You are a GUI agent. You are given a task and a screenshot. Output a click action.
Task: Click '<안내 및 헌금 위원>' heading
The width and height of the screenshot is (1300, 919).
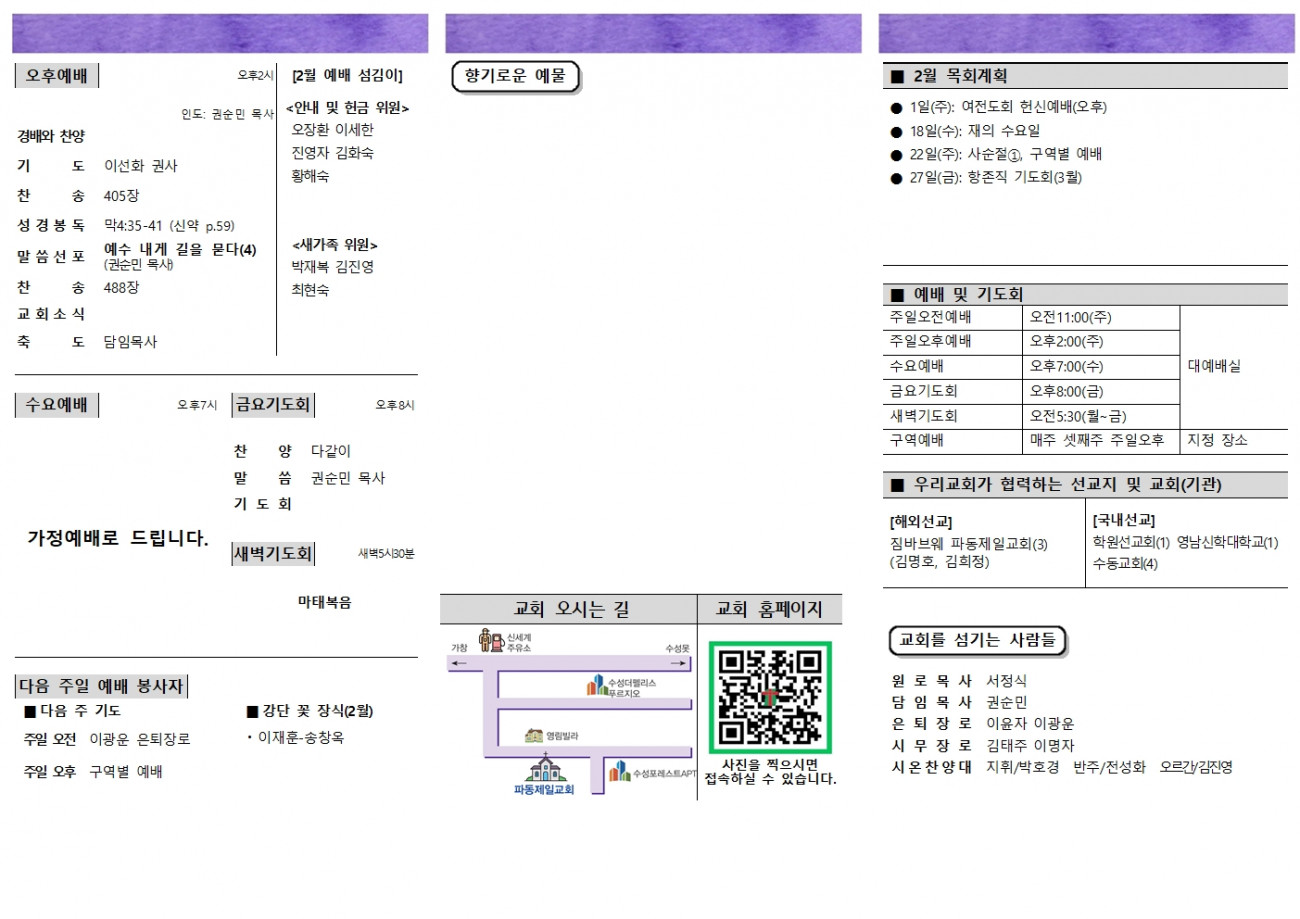click(348, 108)
